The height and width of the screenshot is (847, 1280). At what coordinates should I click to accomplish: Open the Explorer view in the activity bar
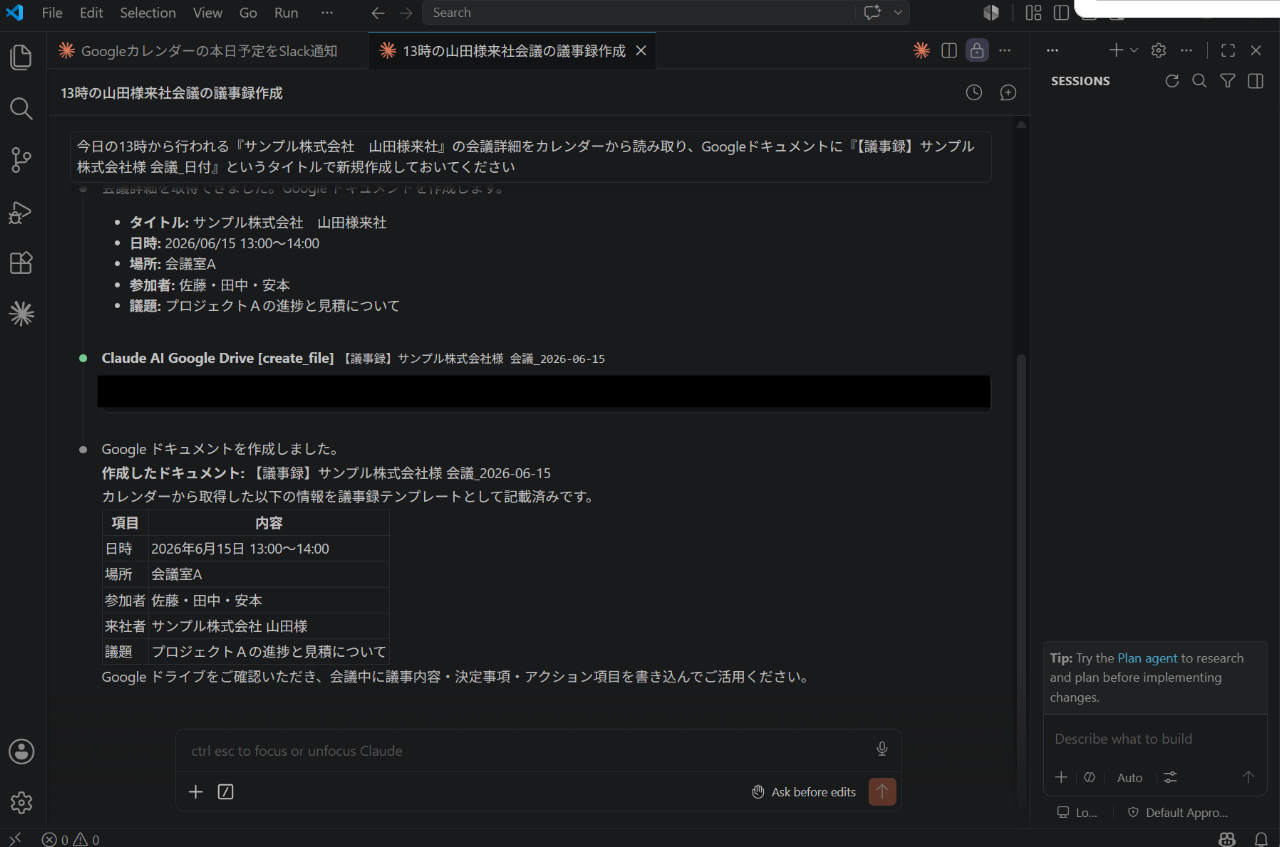point(21,57)
